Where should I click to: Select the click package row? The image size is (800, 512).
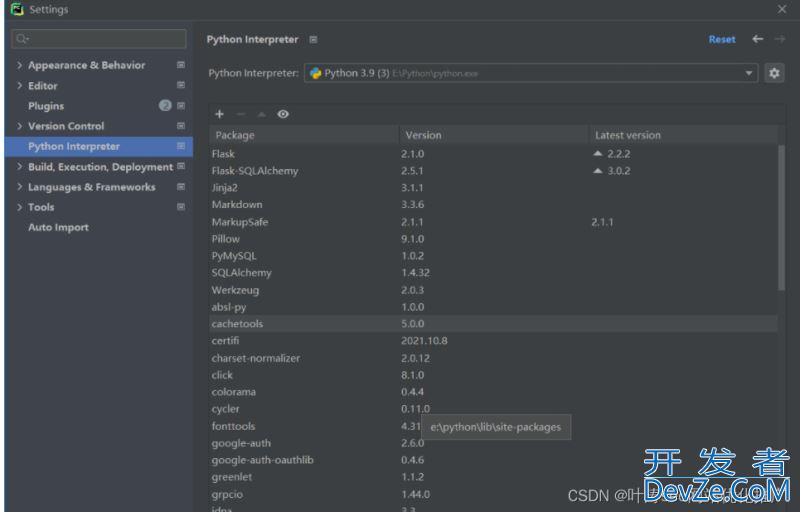(493, 375)
